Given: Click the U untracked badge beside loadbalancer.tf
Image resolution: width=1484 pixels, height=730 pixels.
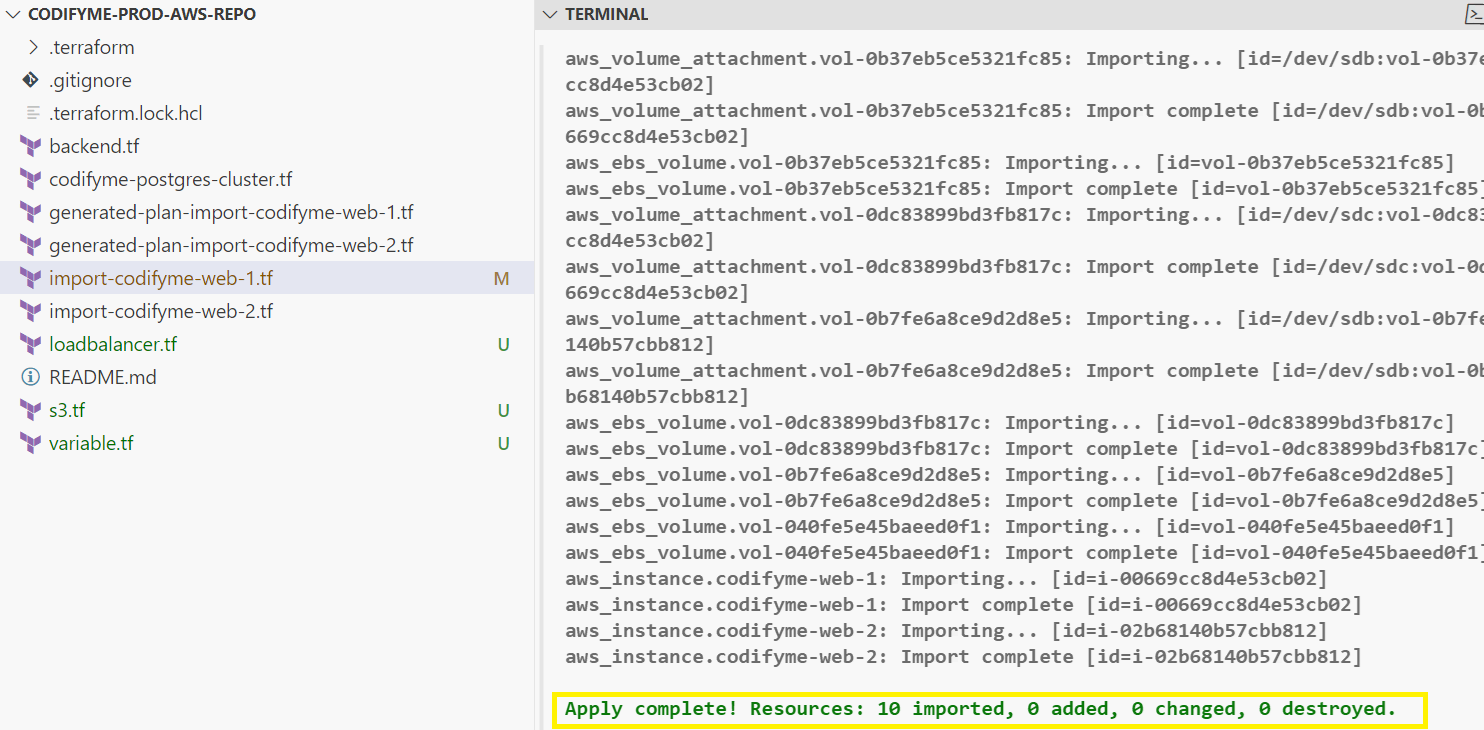Looking at the screenshot, I should (503, 345).
